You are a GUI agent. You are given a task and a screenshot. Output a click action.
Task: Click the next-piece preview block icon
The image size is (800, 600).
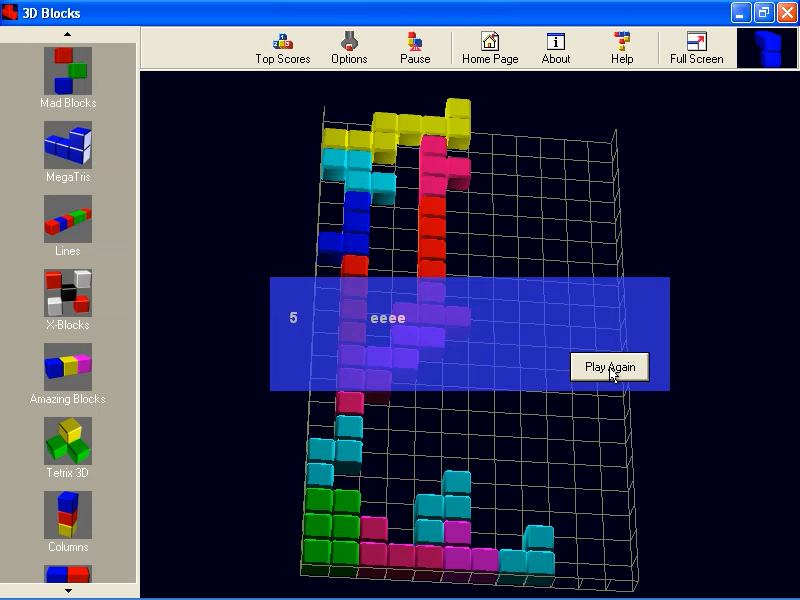coord(766,47)
